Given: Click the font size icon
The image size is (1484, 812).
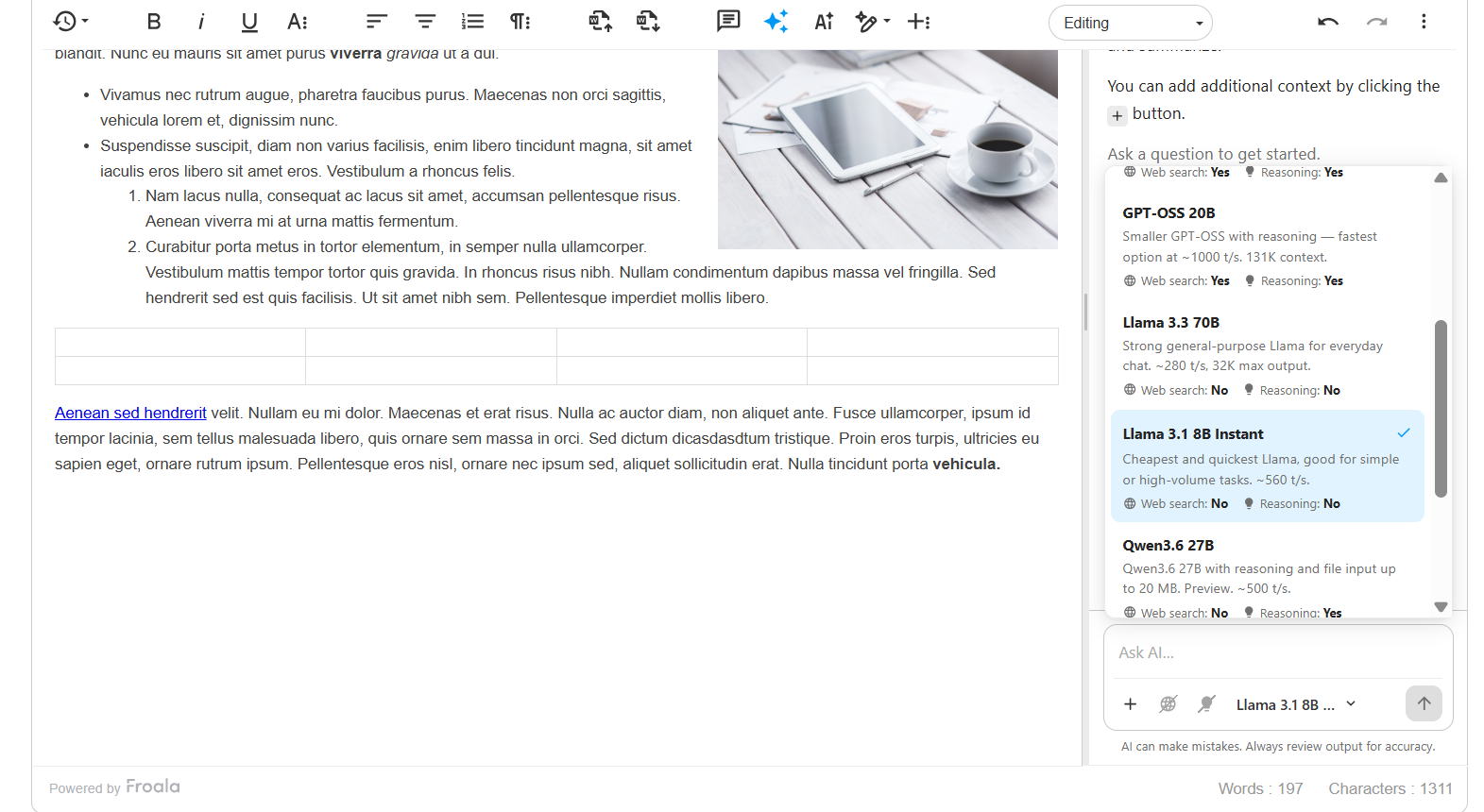Looking at the screenshot, I should tap(824, 22).
